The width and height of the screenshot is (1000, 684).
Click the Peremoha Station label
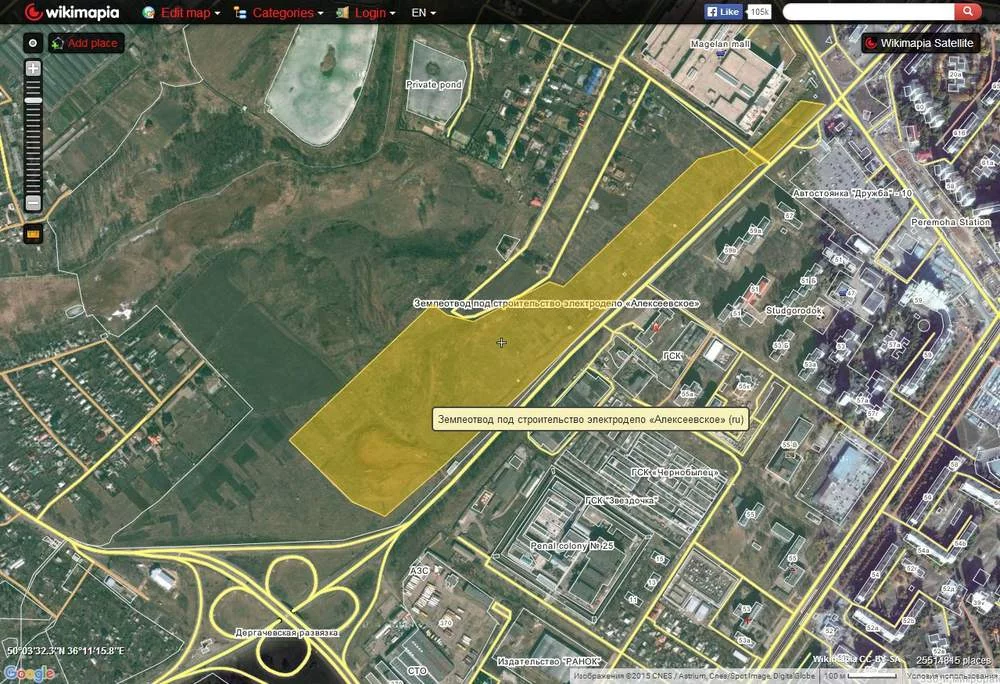[x=950, y=222]
